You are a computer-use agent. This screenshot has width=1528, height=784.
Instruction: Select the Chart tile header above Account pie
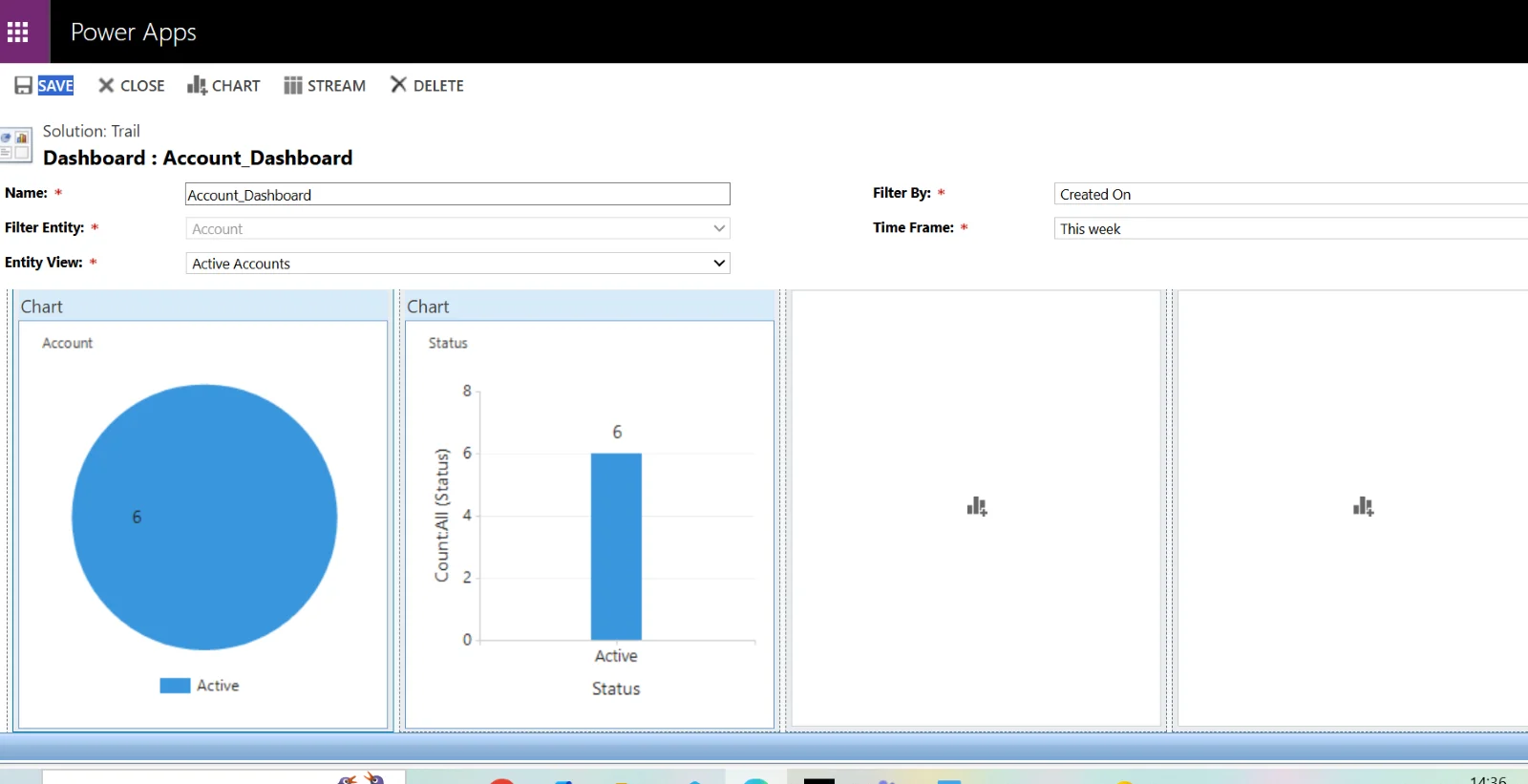[x=202, y=306]
